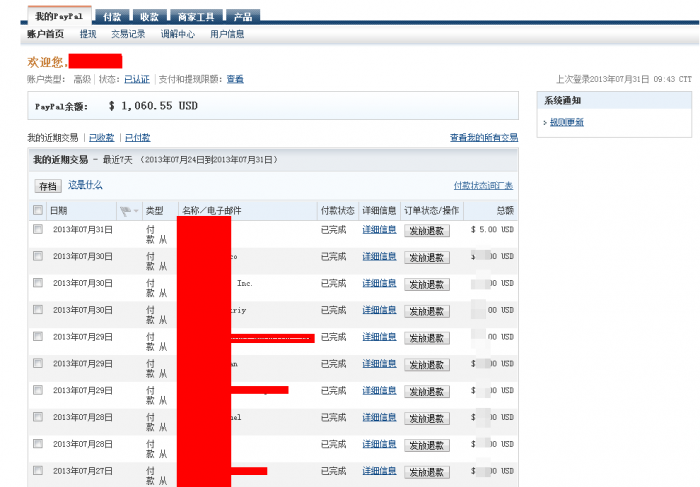The width and height of the screenshot is (700, 487).
Task: Click the 类型 column header
Action: [x=154, y=211]
